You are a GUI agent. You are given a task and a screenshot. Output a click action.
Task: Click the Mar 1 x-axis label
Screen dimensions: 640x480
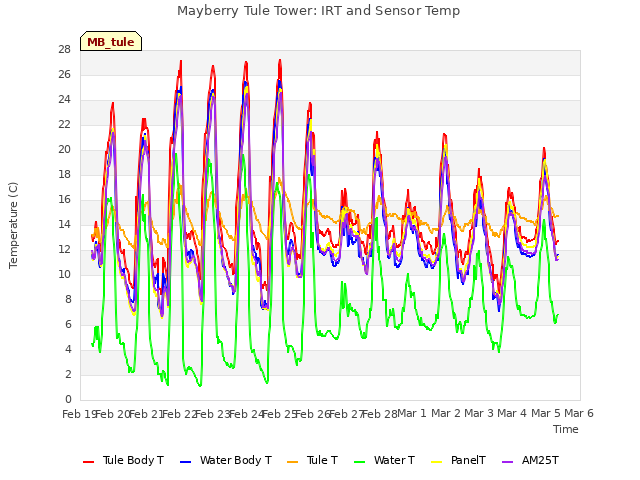(x=412, y=413)
